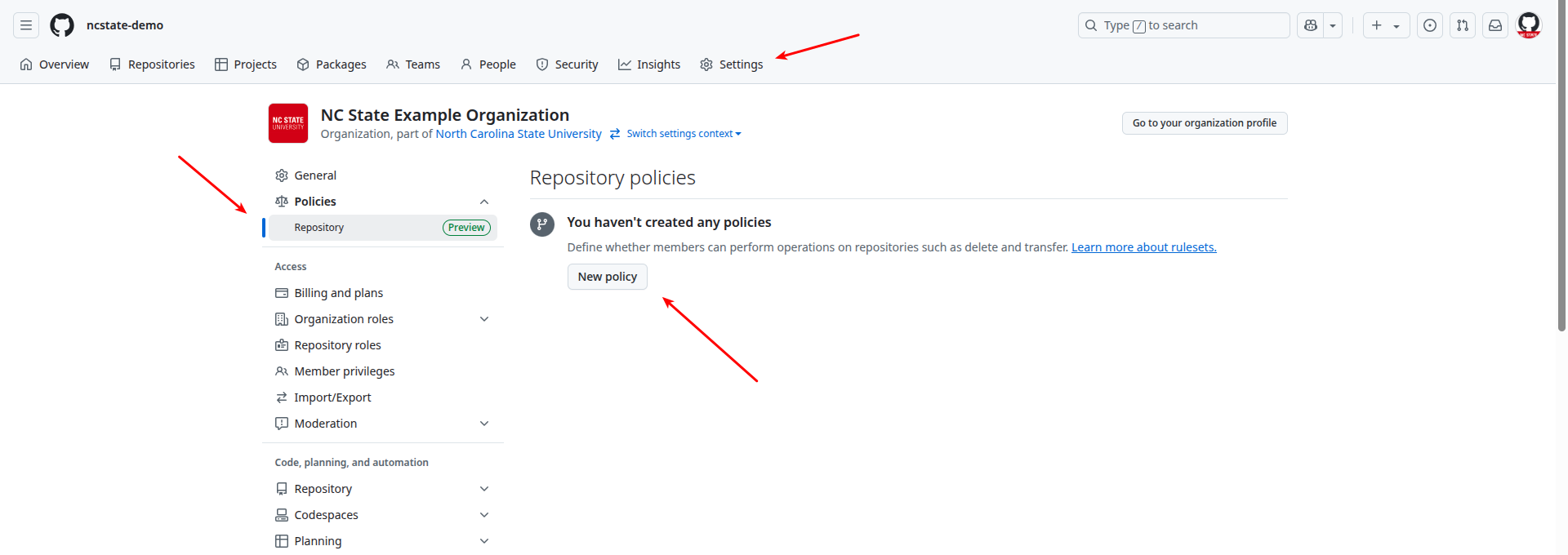Open pull requests icon in header
Screen dimensions: 1568x555
[x=1463, y=25]
